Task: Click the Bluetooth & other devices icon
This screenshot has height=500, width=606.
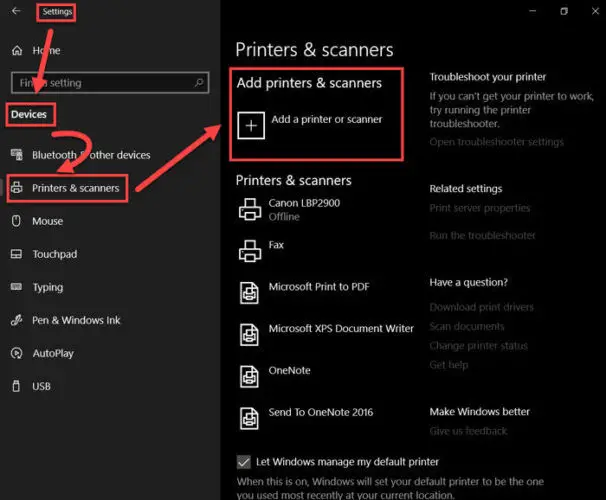Action: click(x=17, y=155)
